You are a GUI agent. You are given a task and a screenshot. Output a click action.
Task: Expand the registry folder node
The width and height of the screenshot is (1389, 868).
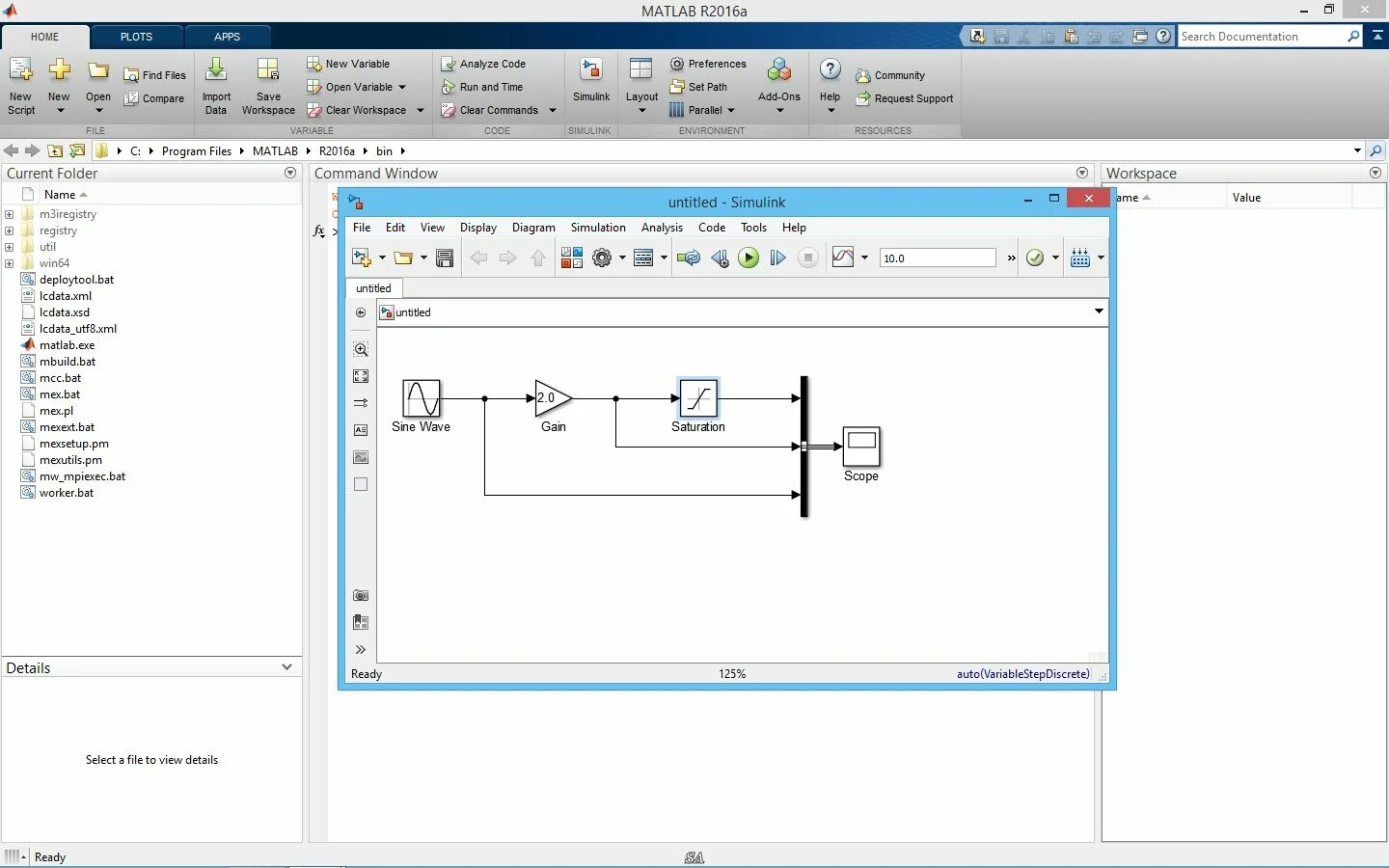coord(9,231)
